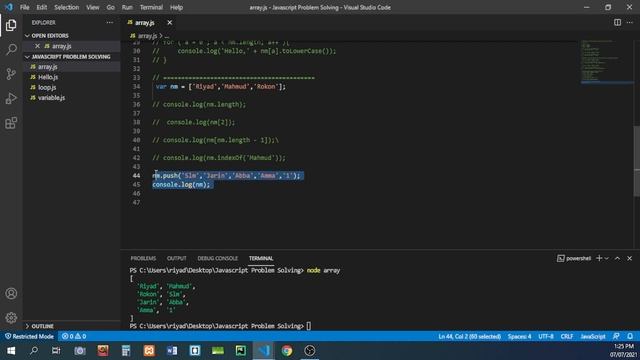Open Windows taskbar search
This screenshot has height=360, width=640.
(34, 351)
